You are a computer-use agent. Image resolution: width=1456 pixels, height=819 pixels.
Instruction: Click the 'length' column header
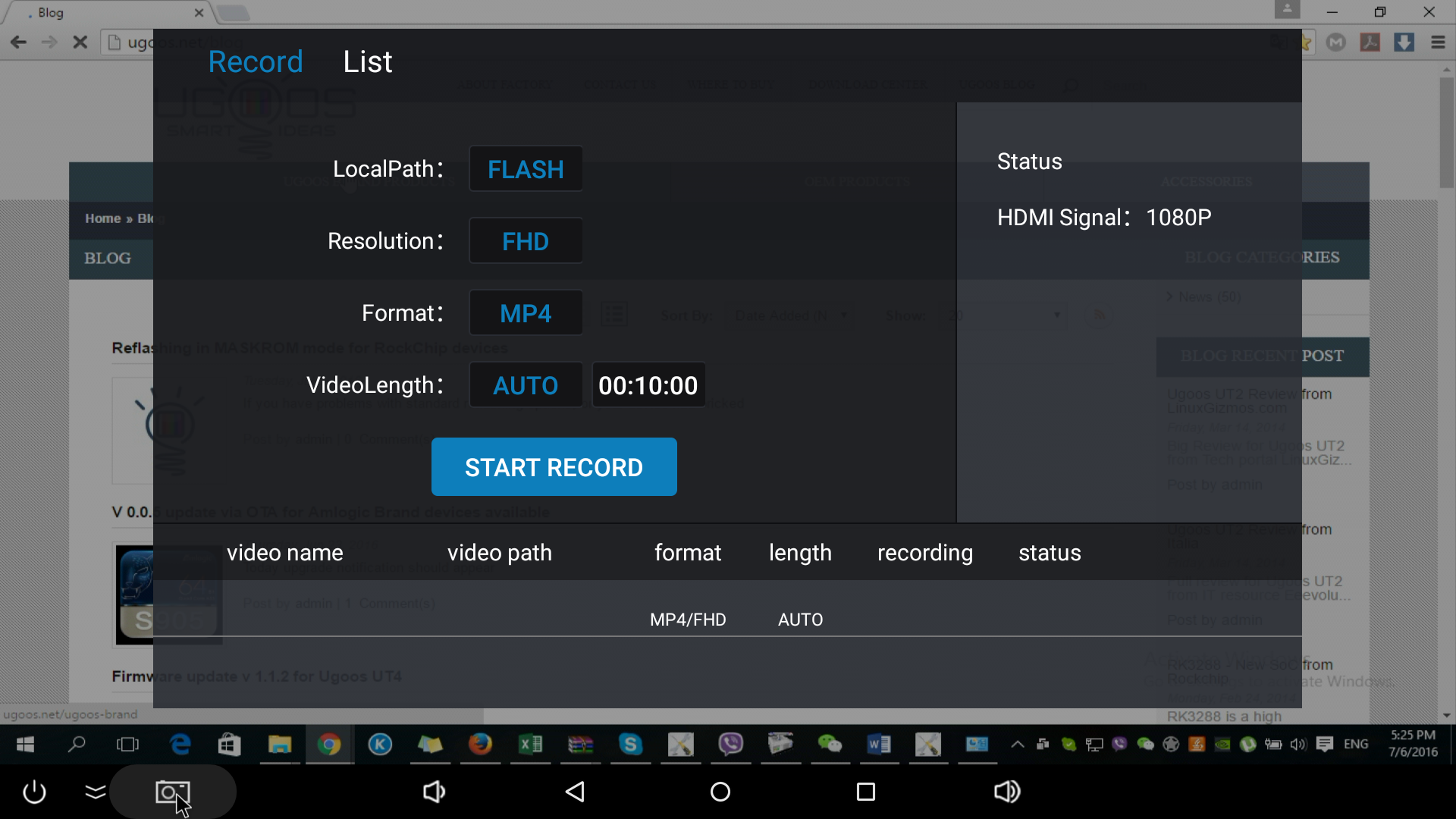[x=800, y=553]
